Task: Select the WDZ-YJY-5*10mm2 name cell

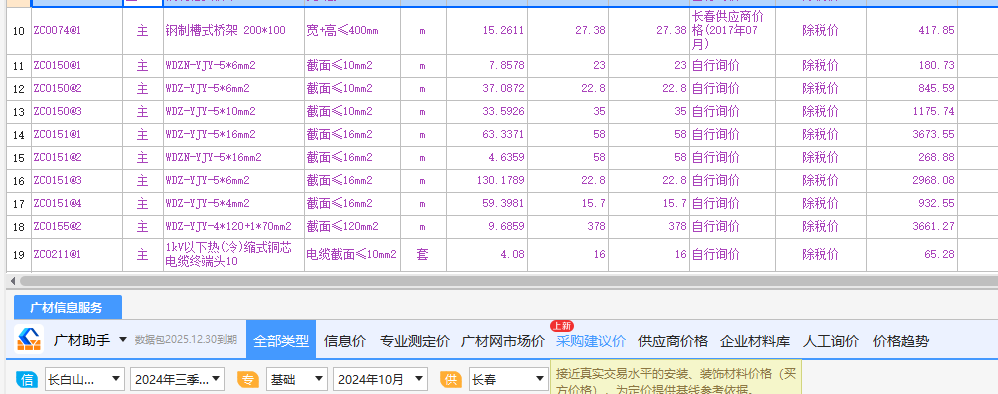Action: [x=234, y=112]
